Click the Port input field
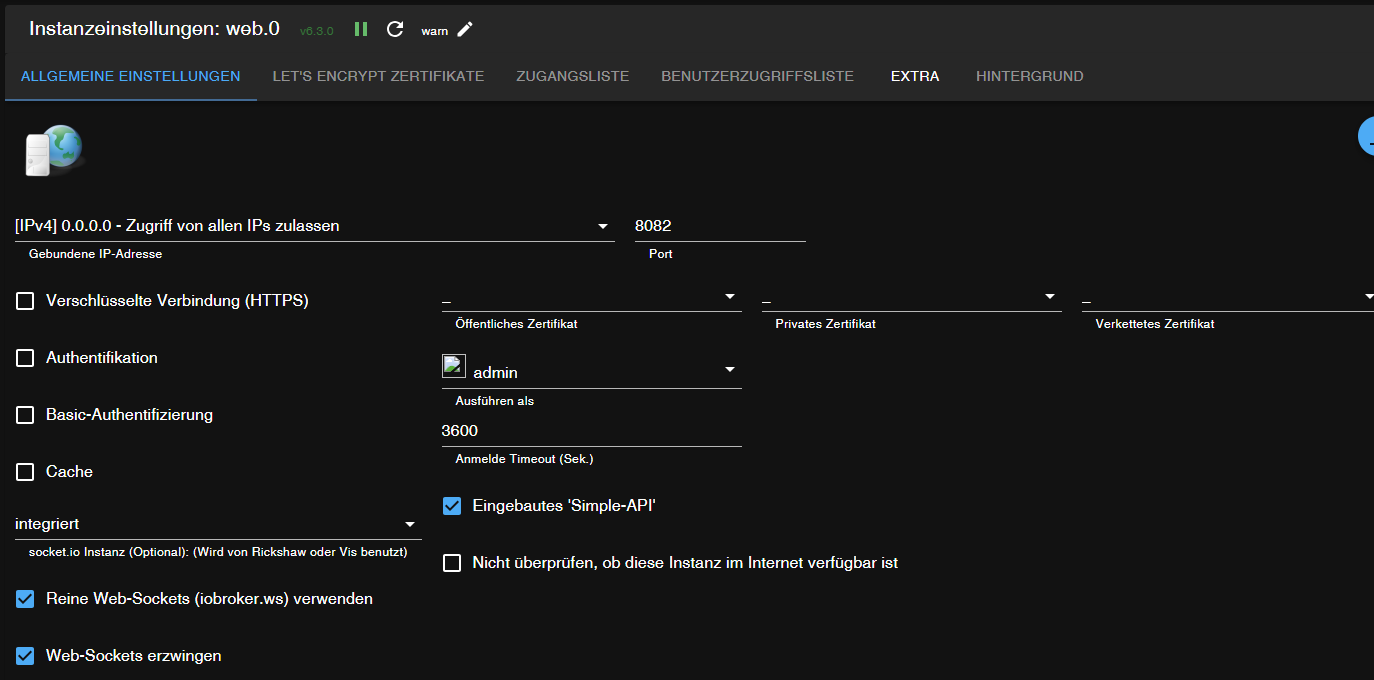 [719, 226]
